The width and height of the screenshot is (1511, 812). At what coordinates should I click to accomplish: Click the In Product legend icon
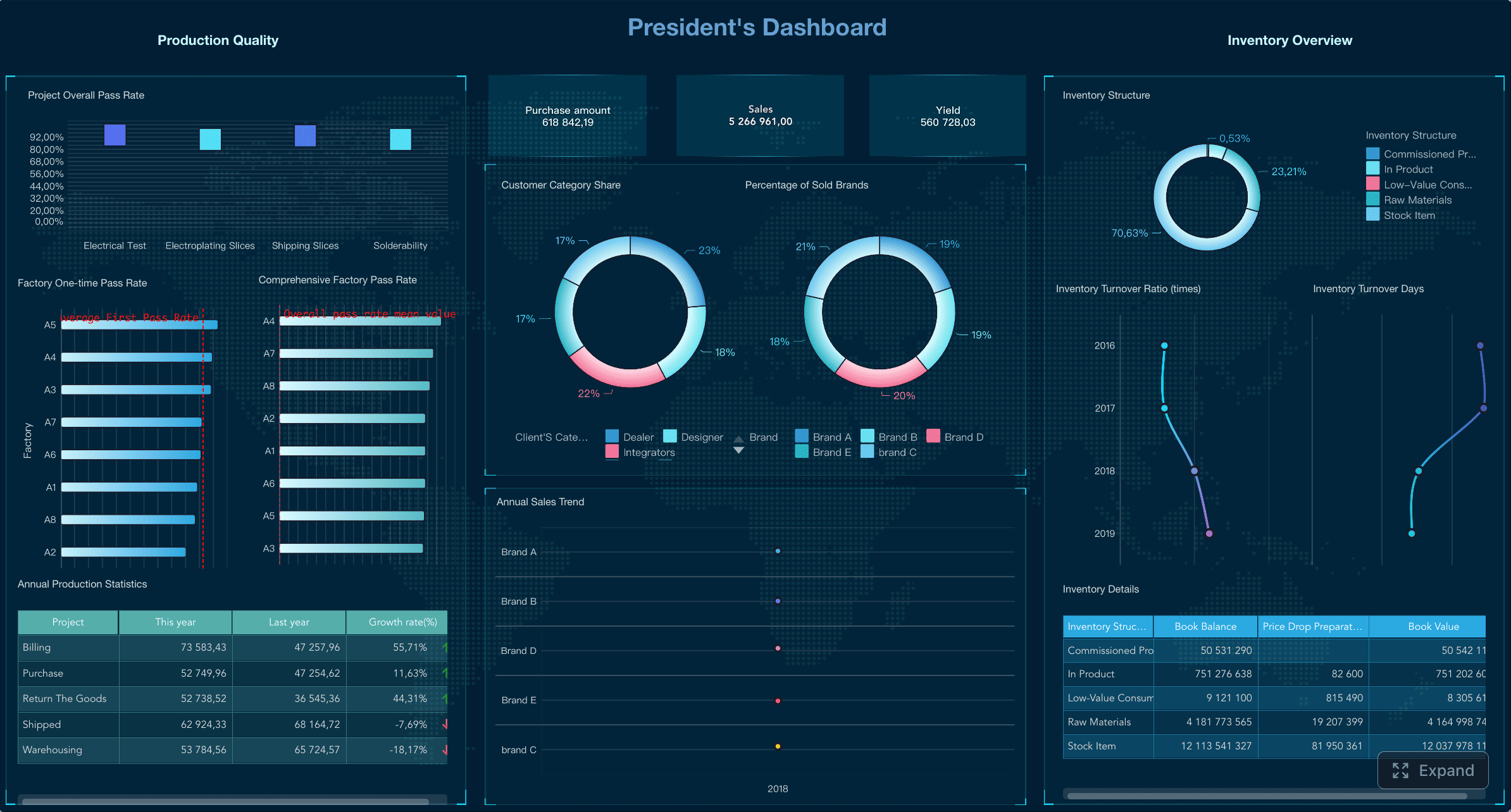[1372, 169]
